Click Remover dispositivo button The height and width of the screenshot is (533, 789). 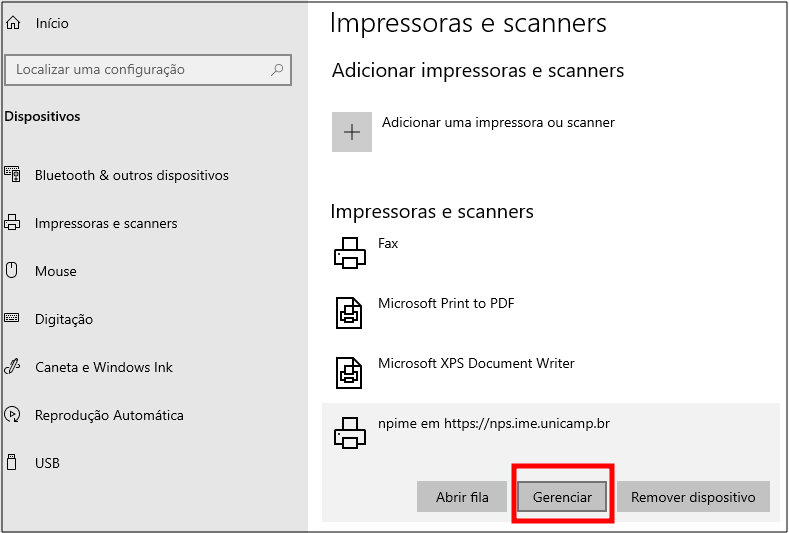point(693,497)
